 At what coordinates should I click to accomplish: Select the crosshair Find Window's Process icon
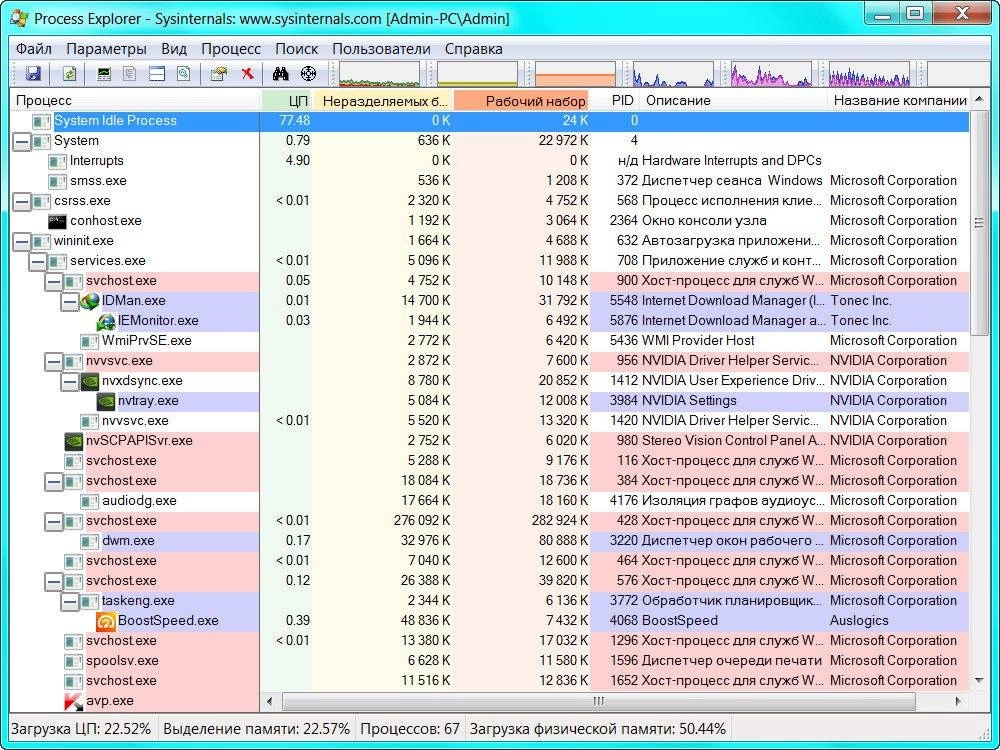309,74
